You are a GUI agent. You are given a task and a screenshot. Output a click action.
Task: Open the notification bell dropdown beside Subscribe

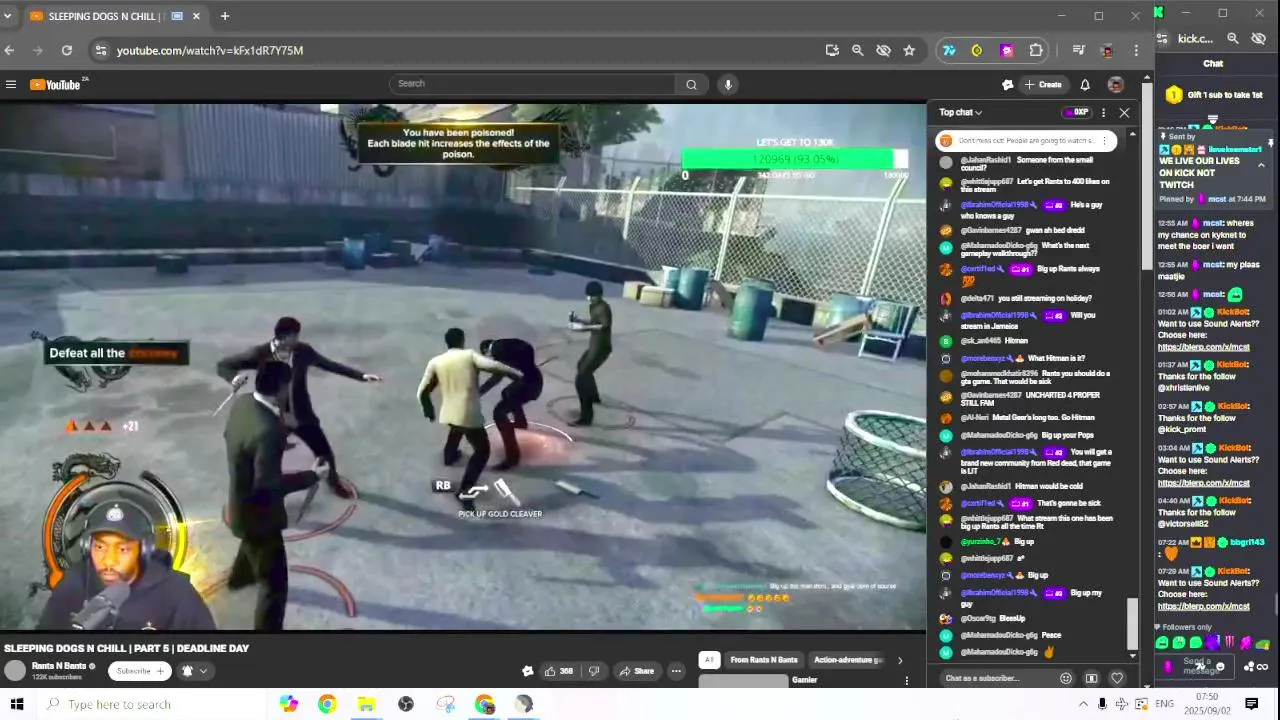click(x=193, y=671)
